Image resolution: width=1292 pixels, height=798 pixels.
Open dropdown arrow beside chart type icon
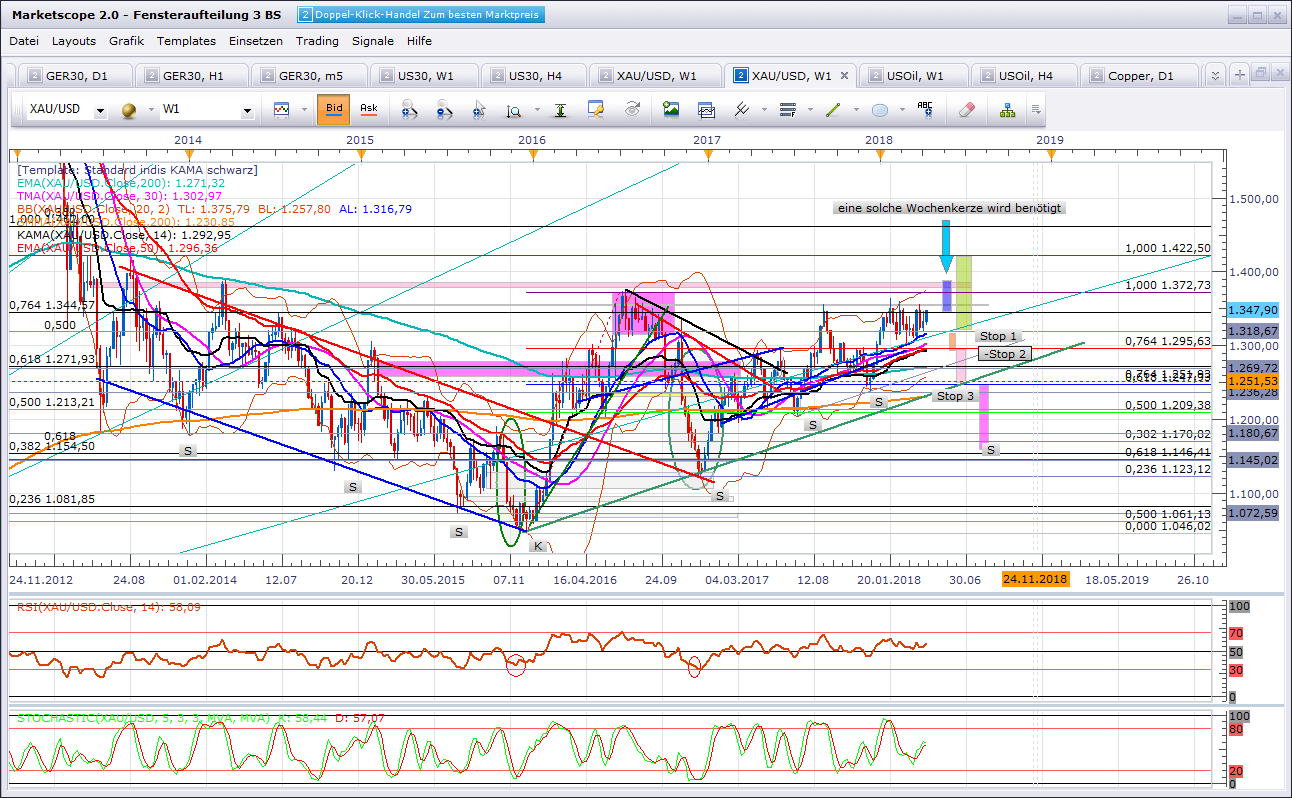pos(304,110)
